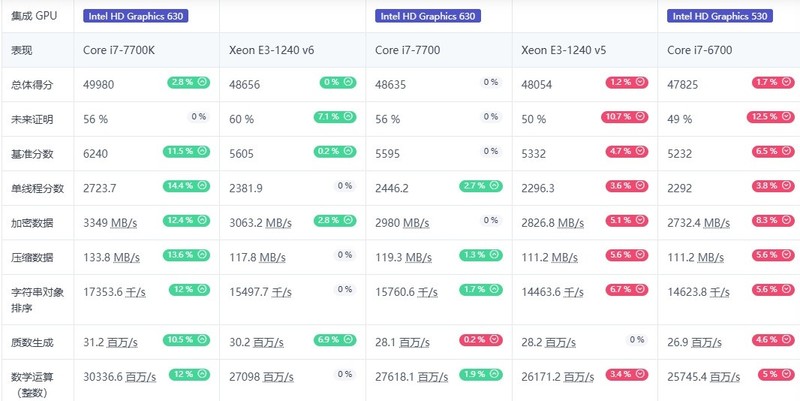This screenshot has width=800, height=401.
Task: Click the red 6.7 % badge
Action: click(x=627, y=290)
